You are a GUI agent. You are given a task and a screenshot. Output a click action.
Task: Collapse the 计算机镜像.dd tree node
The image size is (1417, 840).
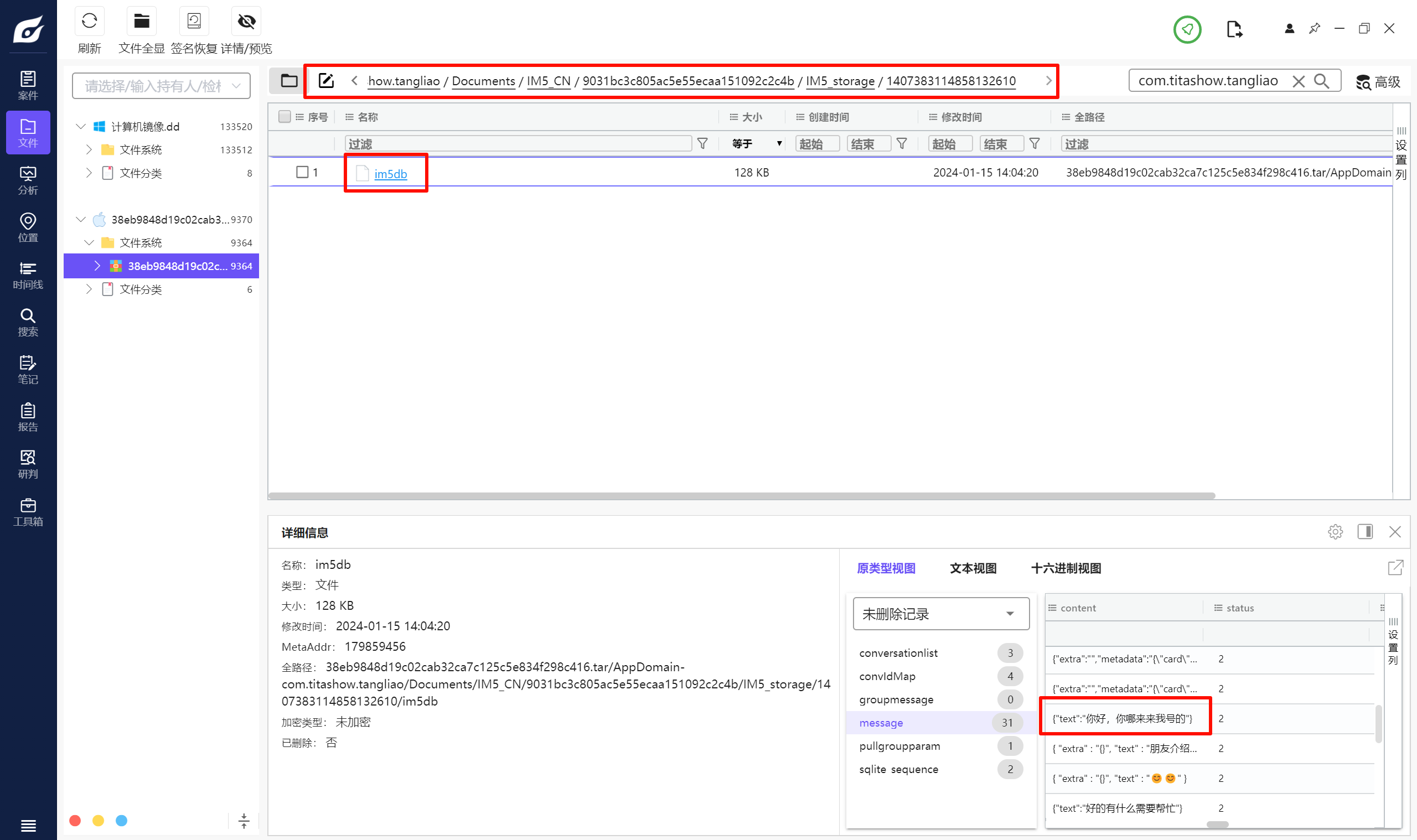pos(81,126)
